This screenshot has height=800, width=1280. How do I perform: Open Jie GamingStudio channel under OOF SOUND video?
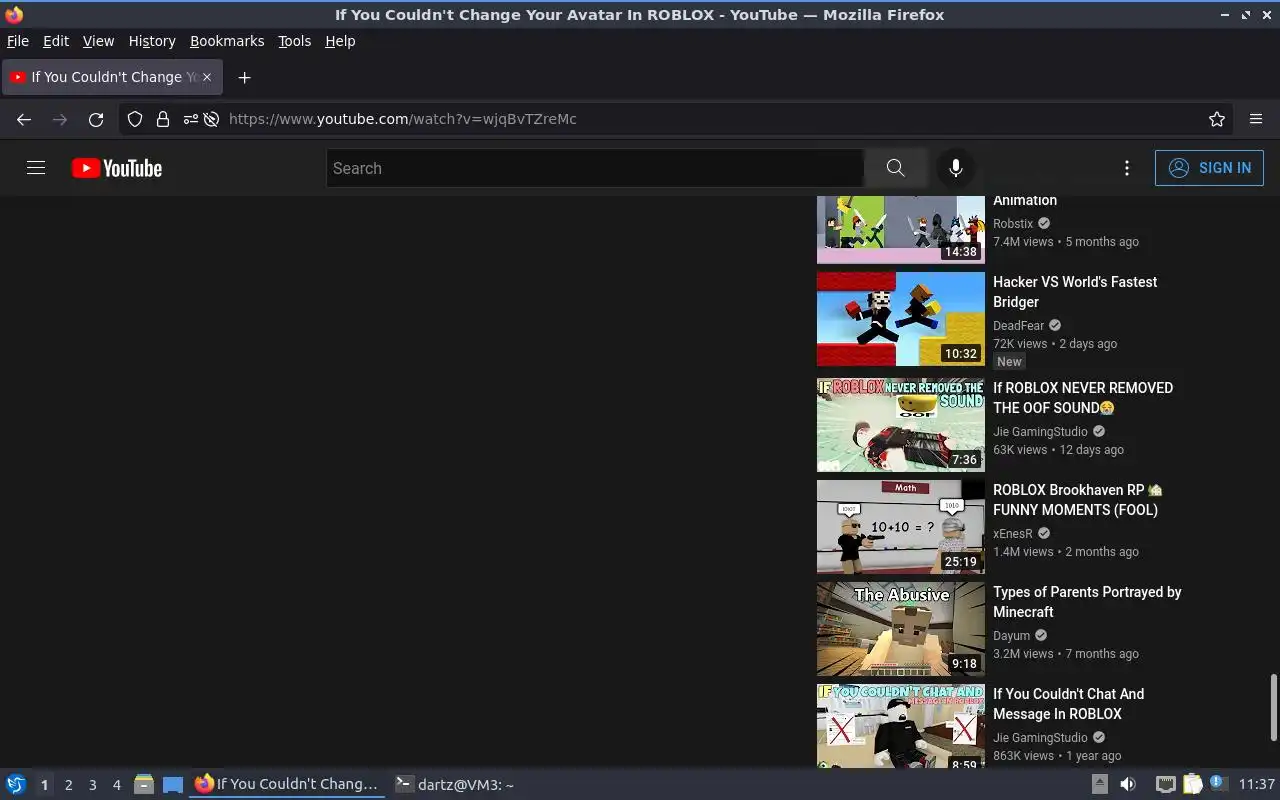1040,431
